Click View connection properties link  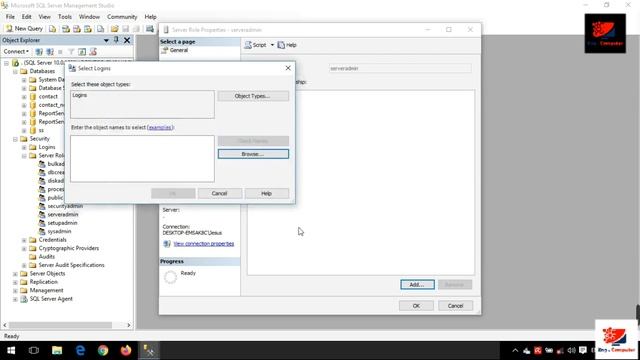[204, 244]
